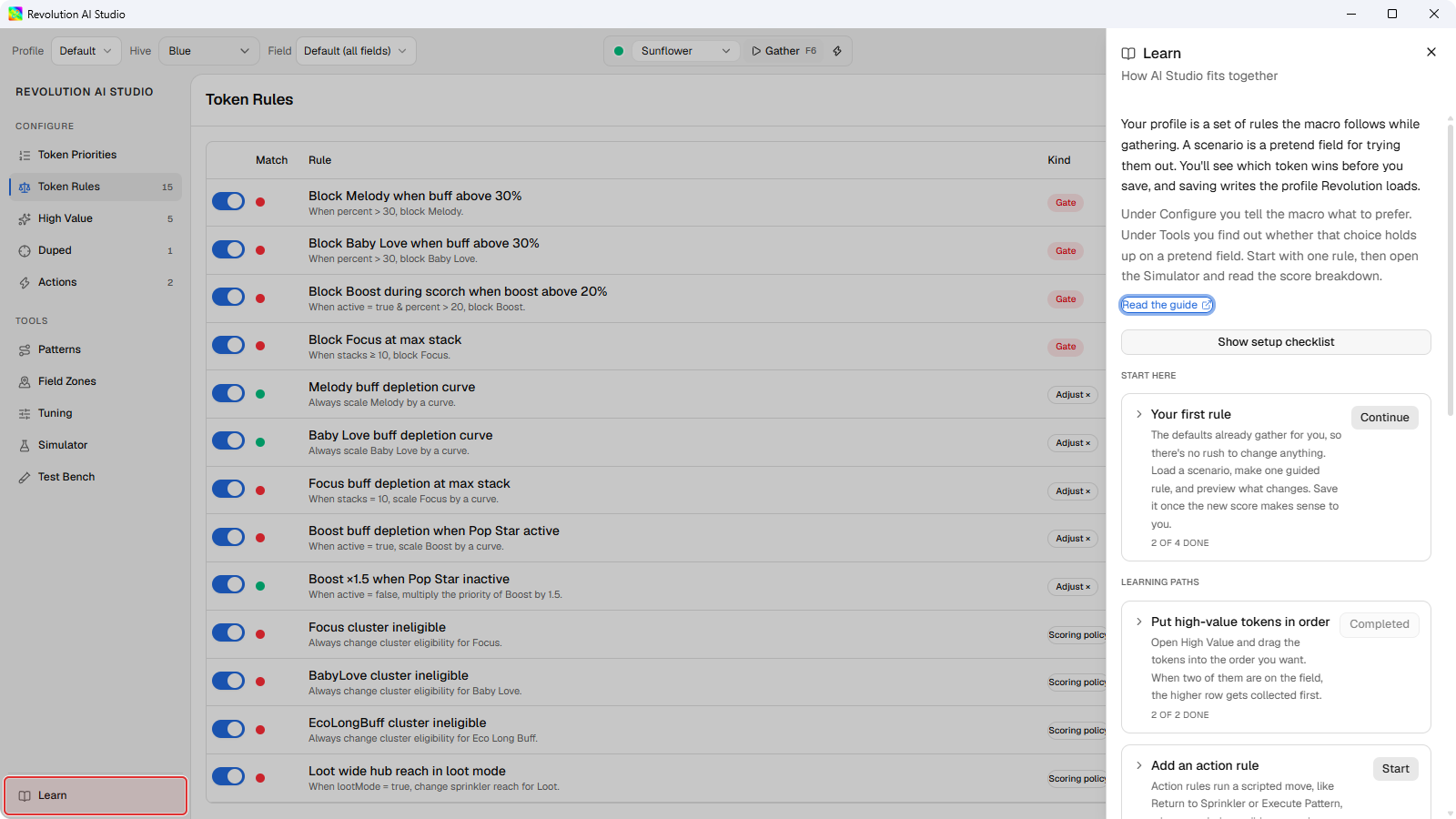Toggle Melody buff depletion curve rule

pyautogui.click(x=228, y=393)
